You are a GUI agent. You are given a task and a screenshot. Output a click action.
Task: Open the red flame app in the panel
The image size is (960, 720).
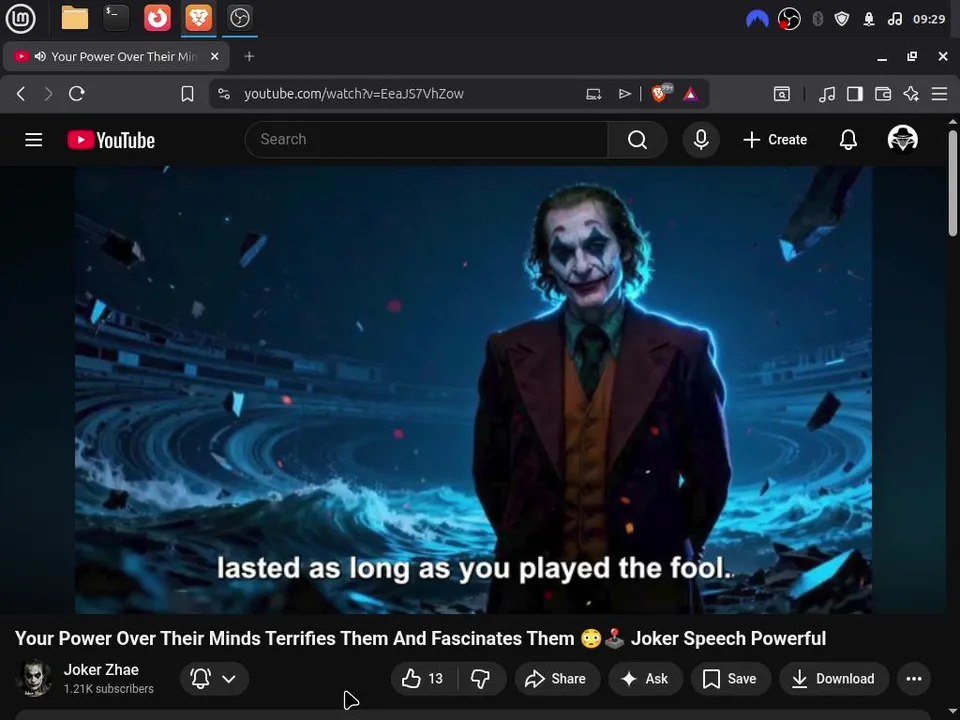pyautogui.click(x=157, y=18)
